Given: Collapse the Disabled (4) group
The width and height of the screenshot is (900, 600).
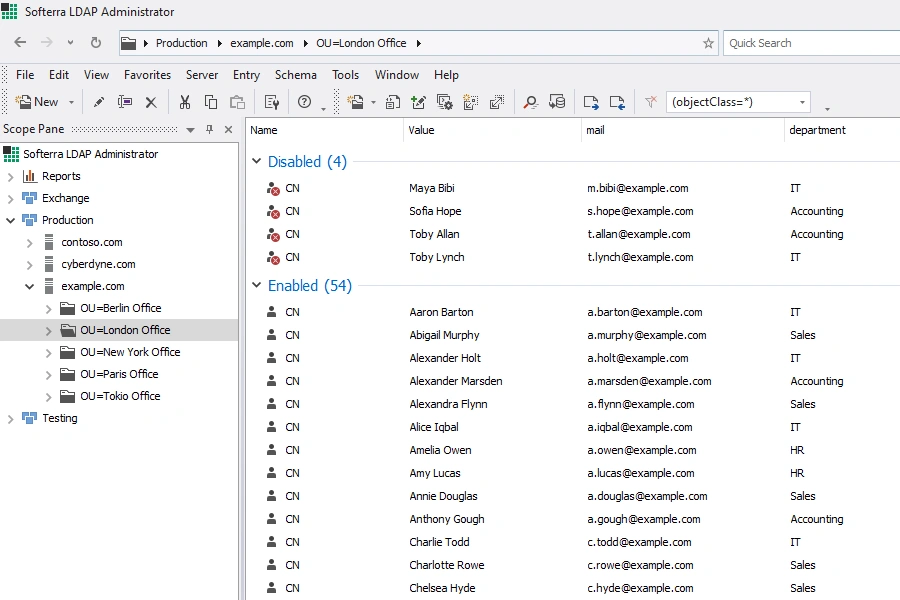Looking at the screenshot, I should (256, 161).
